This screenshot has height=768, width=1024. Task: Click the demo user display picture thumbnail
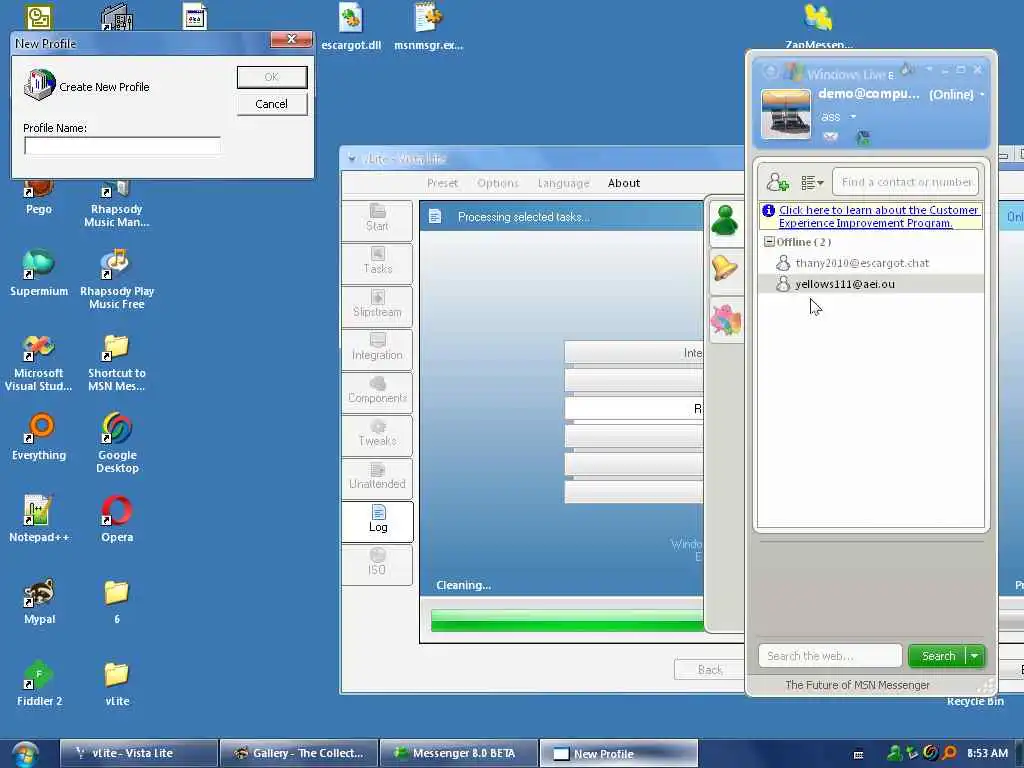(786, 114)
